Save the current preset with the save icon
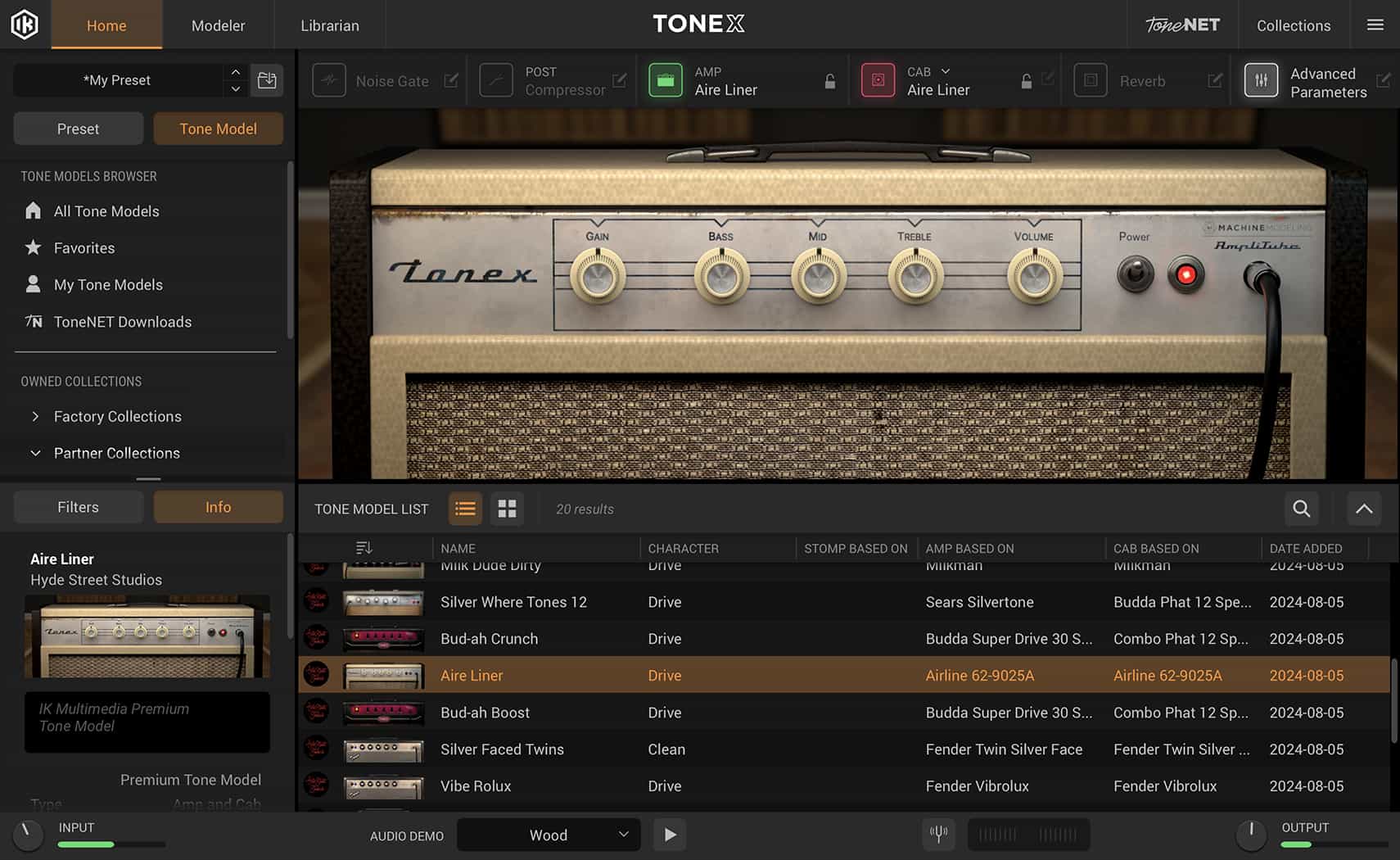Viewport: 1400px width, 860px height. pyautogui.click(x=267, y=79)
